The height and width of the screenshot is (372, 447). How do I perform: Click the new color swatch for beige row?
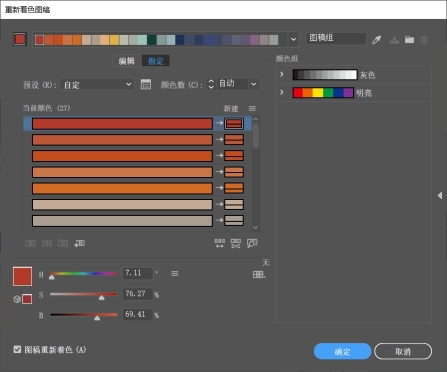234,204
